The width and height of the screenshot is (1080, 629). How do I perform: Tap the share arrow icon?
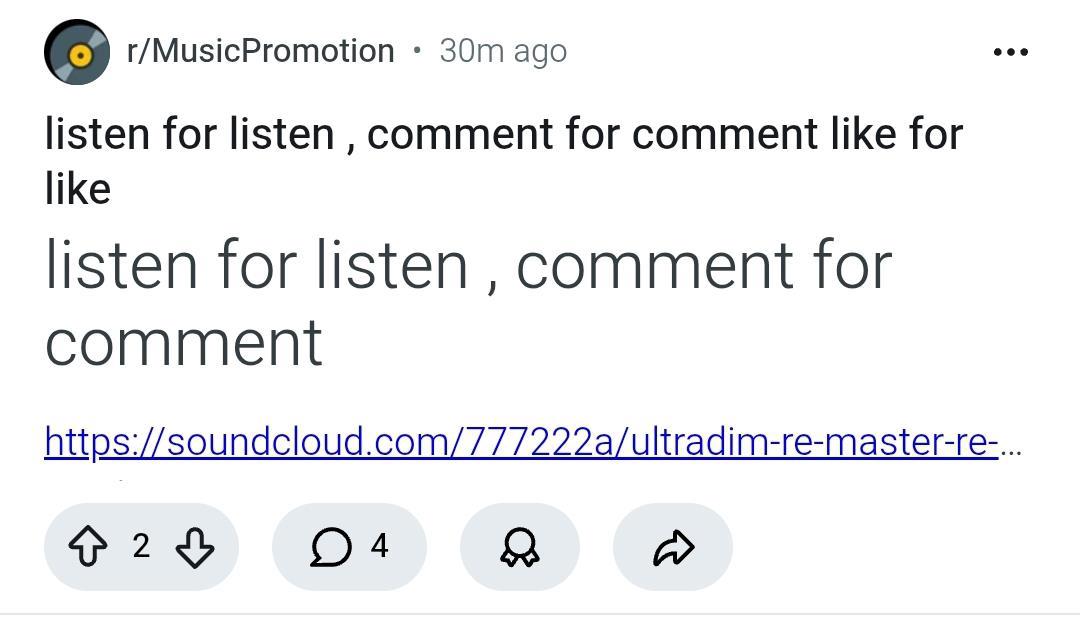tap(673, 547)
